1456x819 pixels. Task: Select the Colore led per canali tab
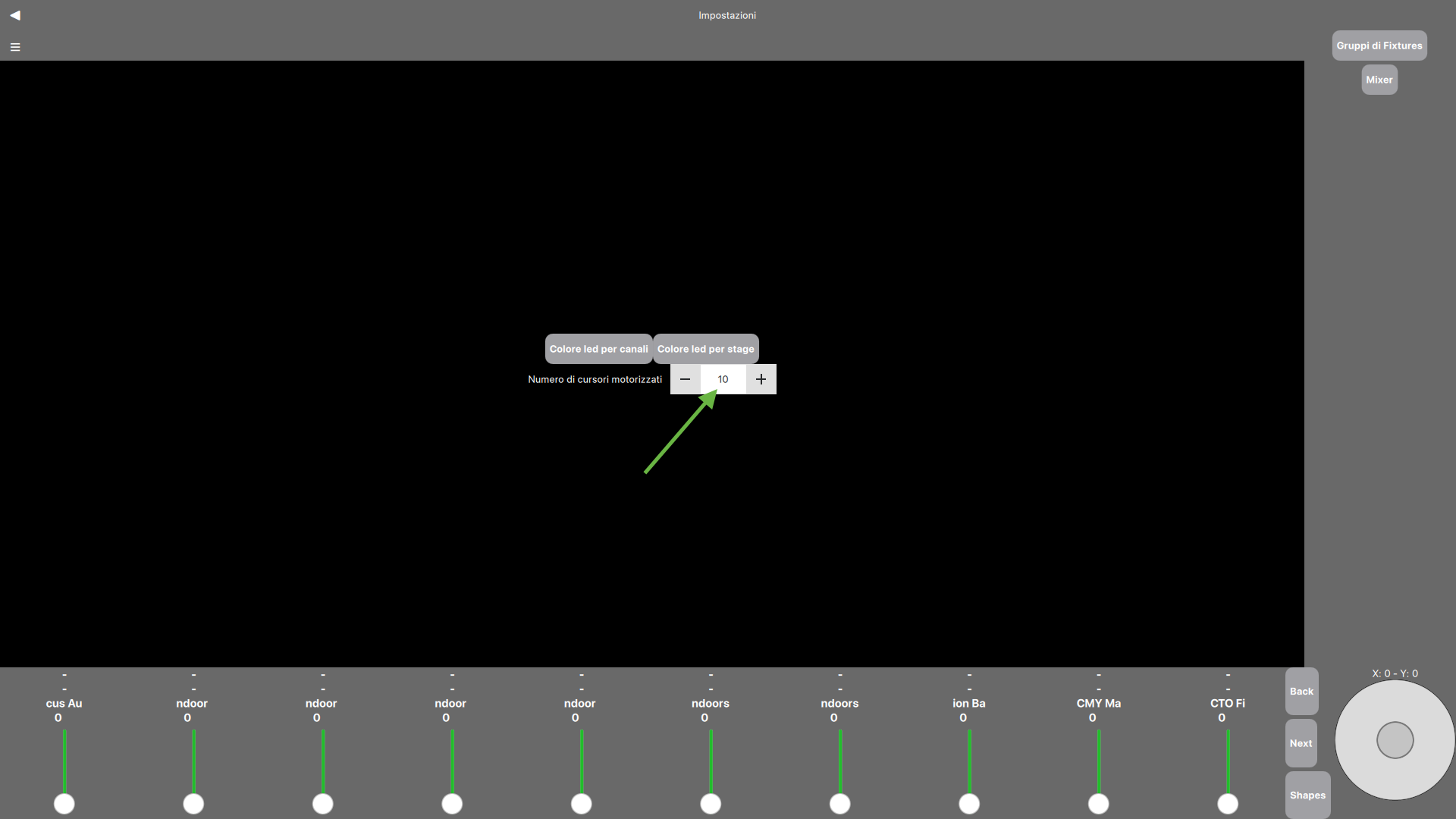[x=598, y=348]
